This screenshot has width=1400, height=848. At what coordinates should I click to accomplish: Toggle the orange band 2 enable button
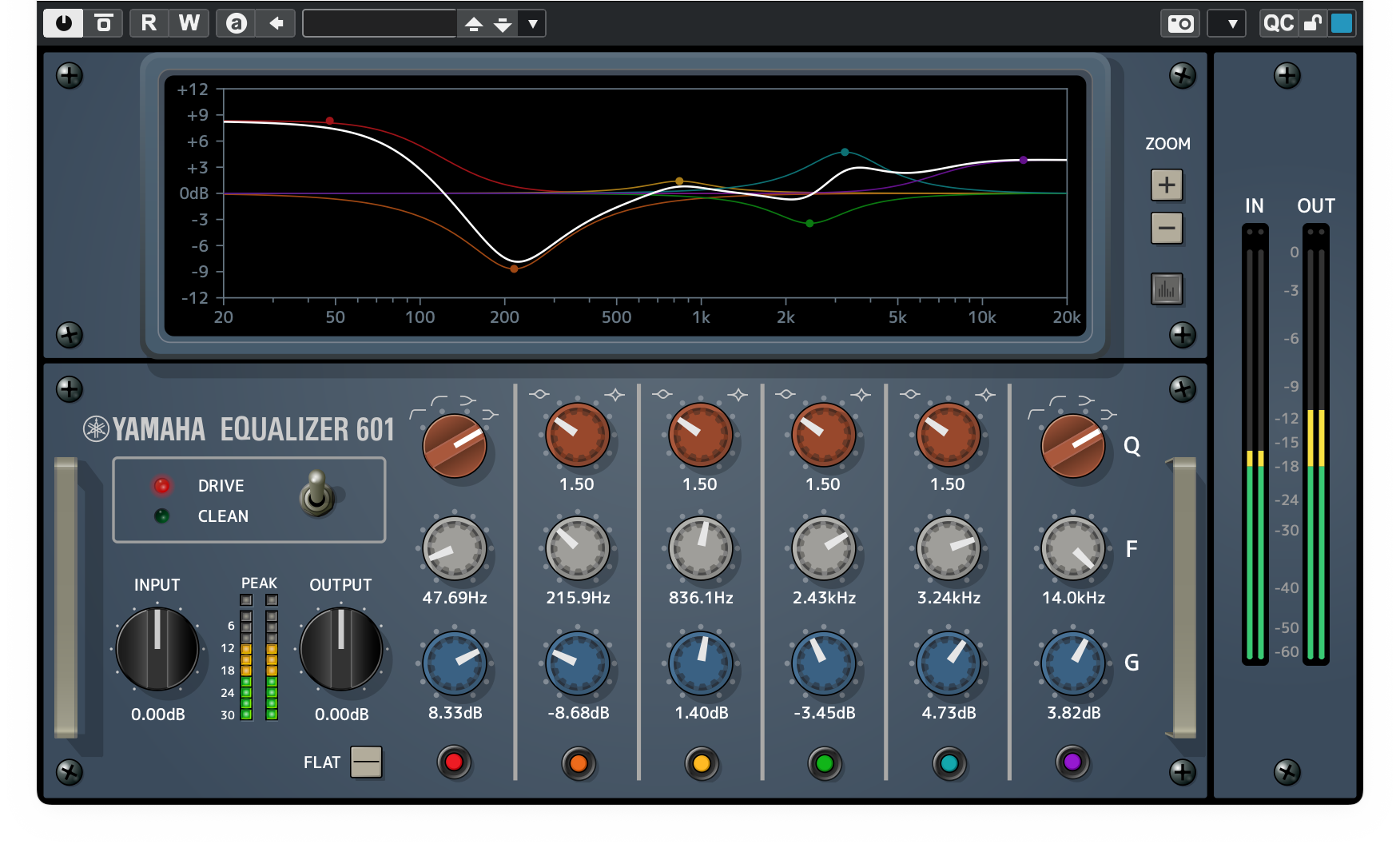click(x=579, y=763)
